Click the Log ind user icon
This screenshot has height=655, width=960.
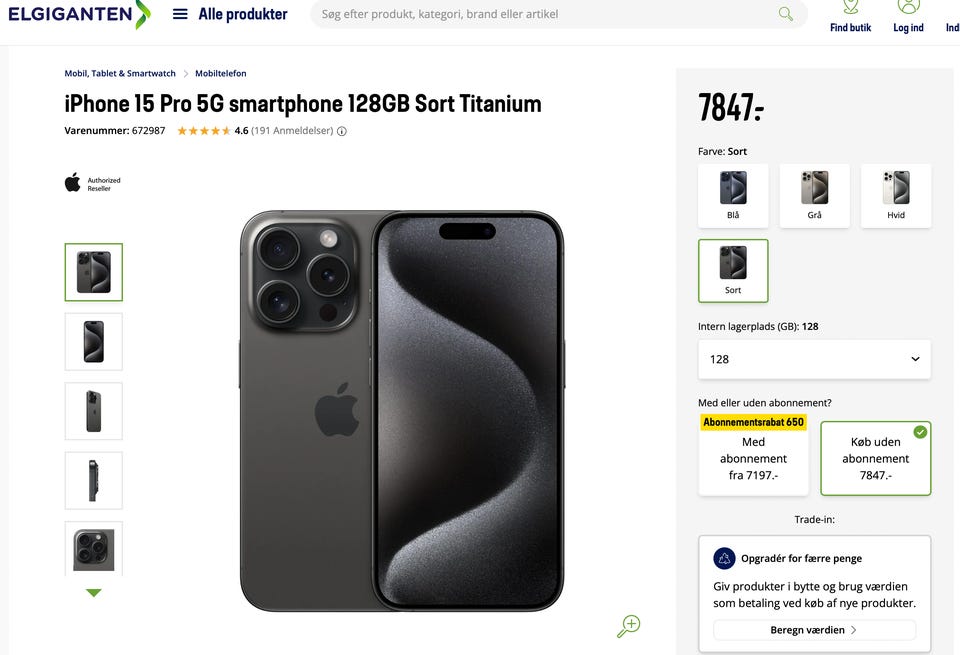pos(909,7)
